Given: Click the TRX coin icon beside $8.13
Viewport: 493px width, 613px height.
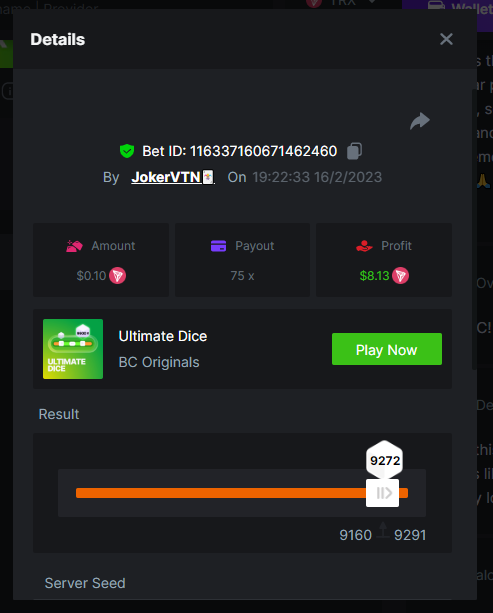Looking at the screenshot, I should point(400,276).
